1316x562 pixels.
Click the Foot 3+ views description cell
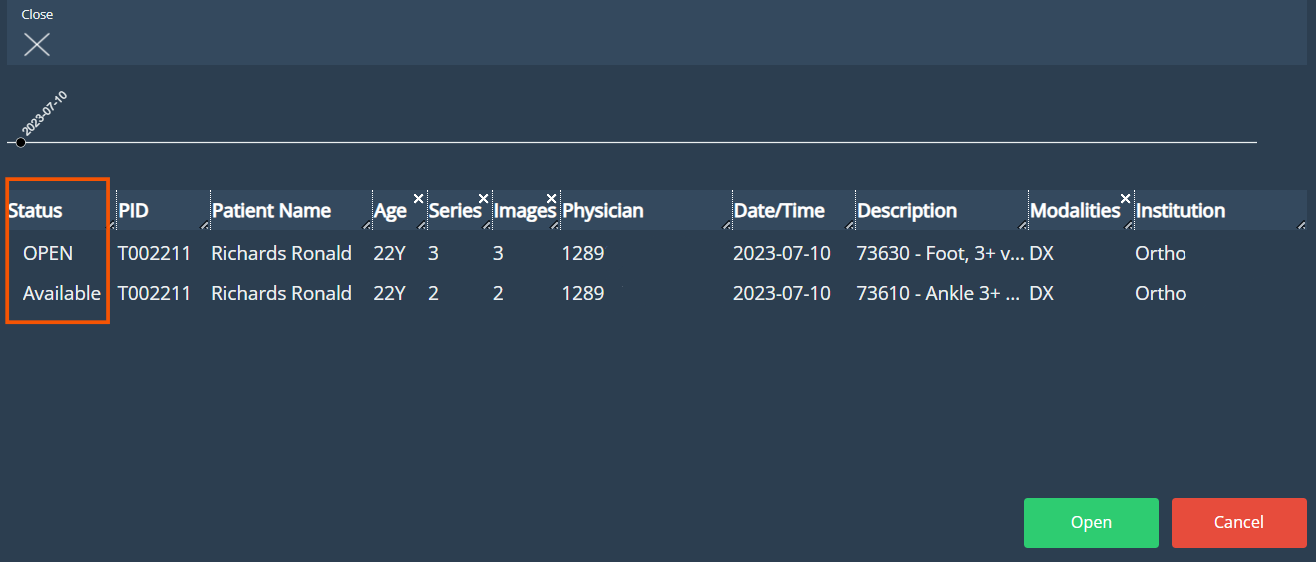coord(939,253)
